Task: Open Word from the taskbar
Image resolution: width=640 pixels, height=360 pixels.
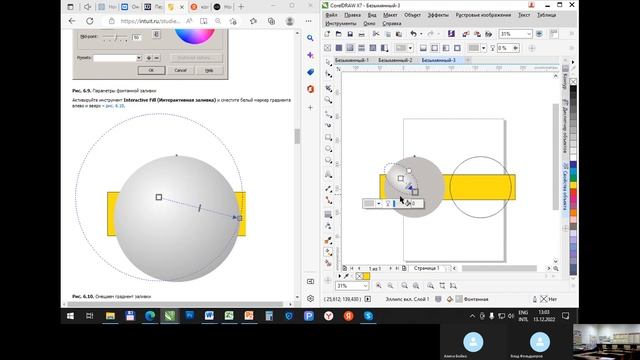Action: click(209, 316)
